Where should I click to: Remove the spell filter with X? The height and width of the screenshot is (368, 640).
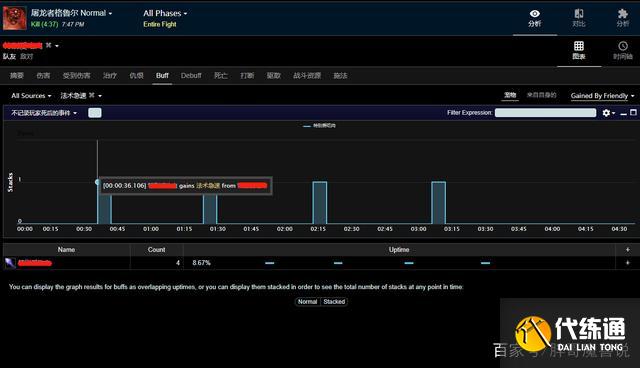[92, 95]
